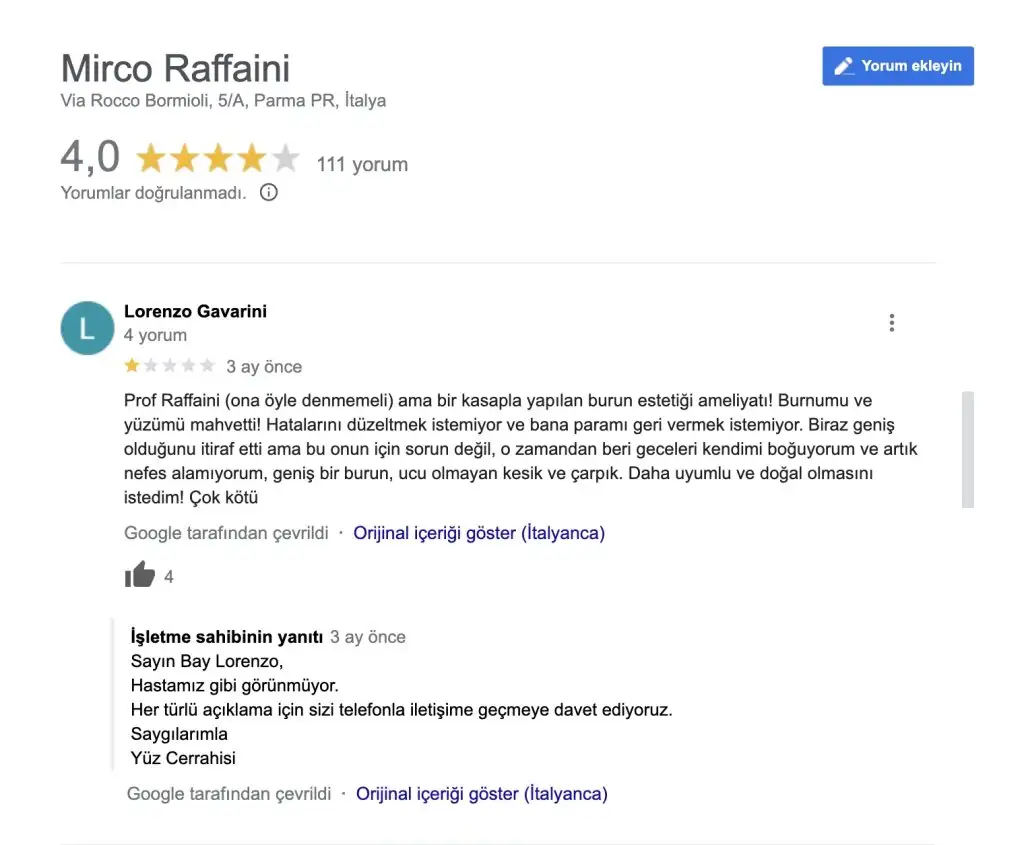Click the vertical scrollbar beside the review

click(x=967, y=450)
